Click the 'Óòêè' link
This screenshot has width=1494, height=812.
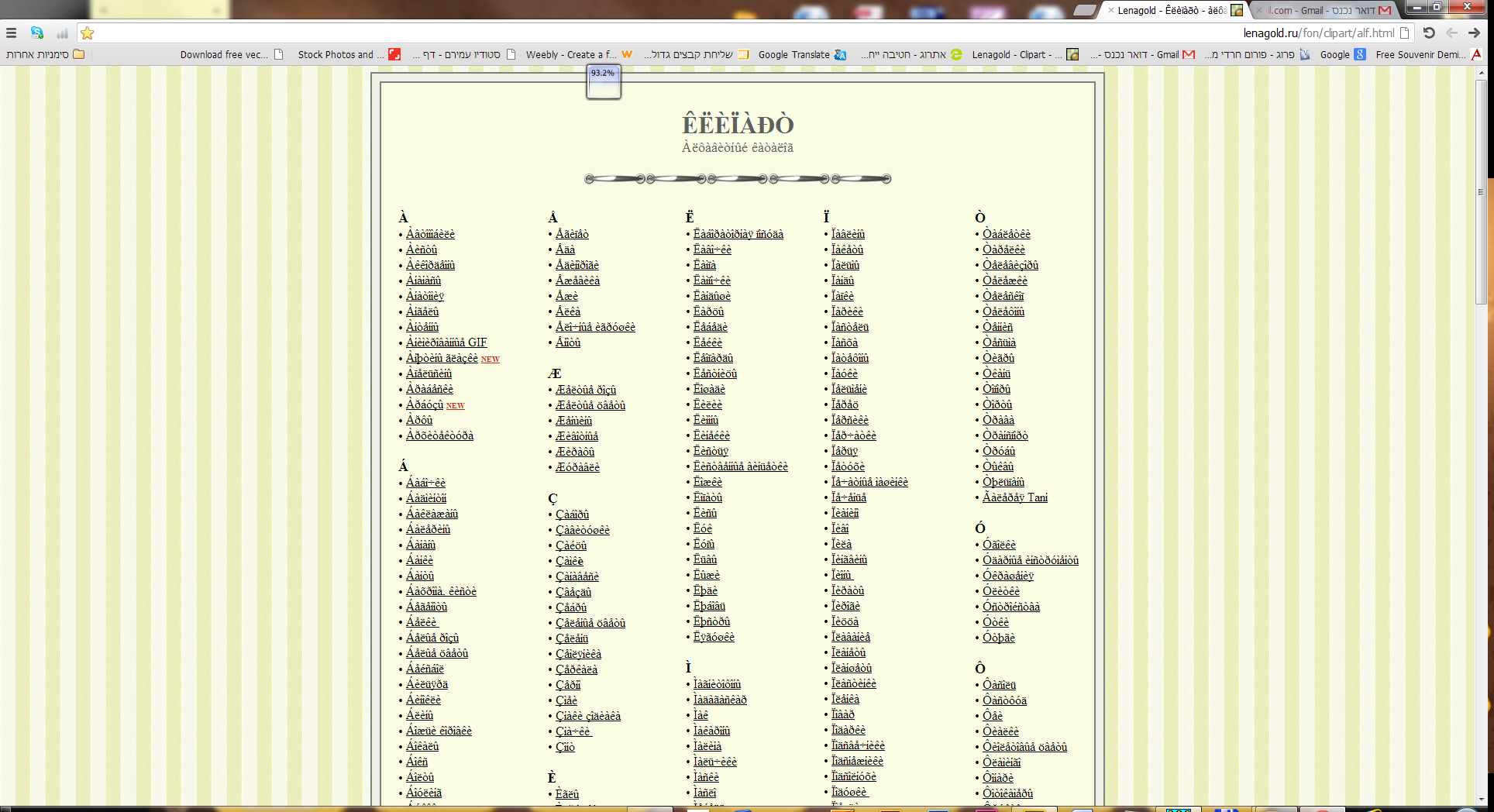tap(996, 622)
